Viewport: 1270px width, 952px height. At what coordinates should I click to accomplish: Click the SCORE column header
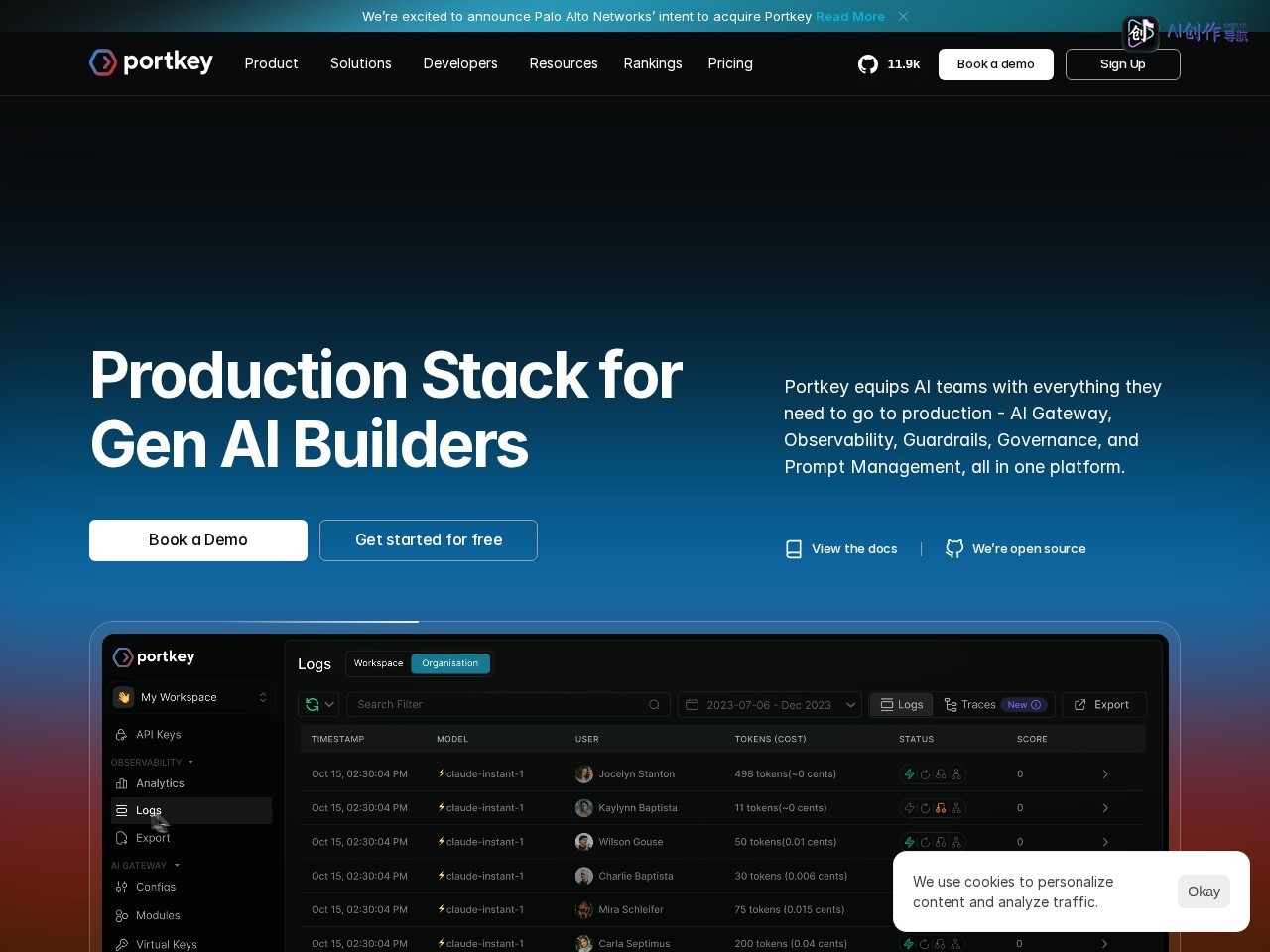pos(1032,739)
